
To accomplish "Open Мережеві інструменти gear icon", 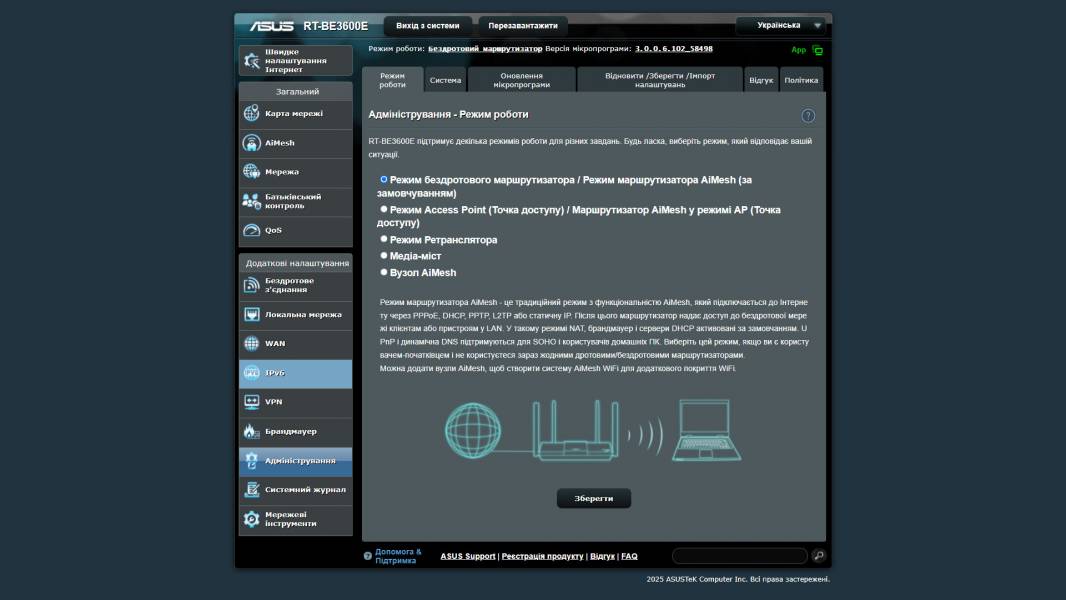I will [x=252, y=518].
